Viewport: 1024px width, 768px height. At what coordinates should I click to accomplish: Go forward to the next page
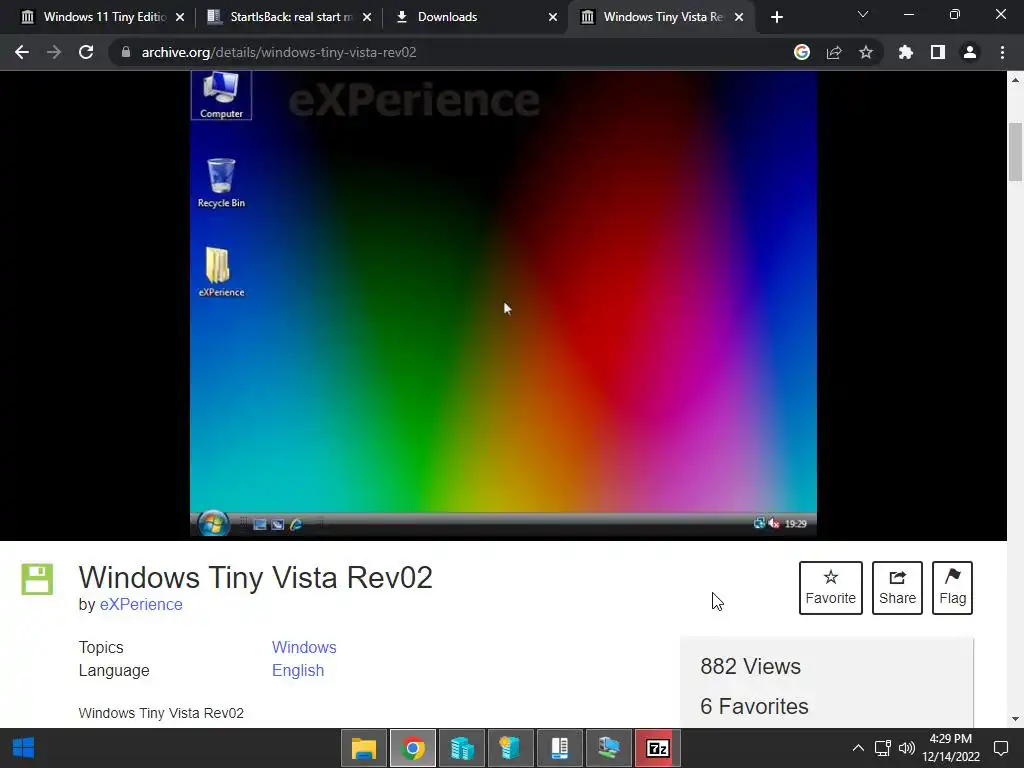(x=54, y=52)
